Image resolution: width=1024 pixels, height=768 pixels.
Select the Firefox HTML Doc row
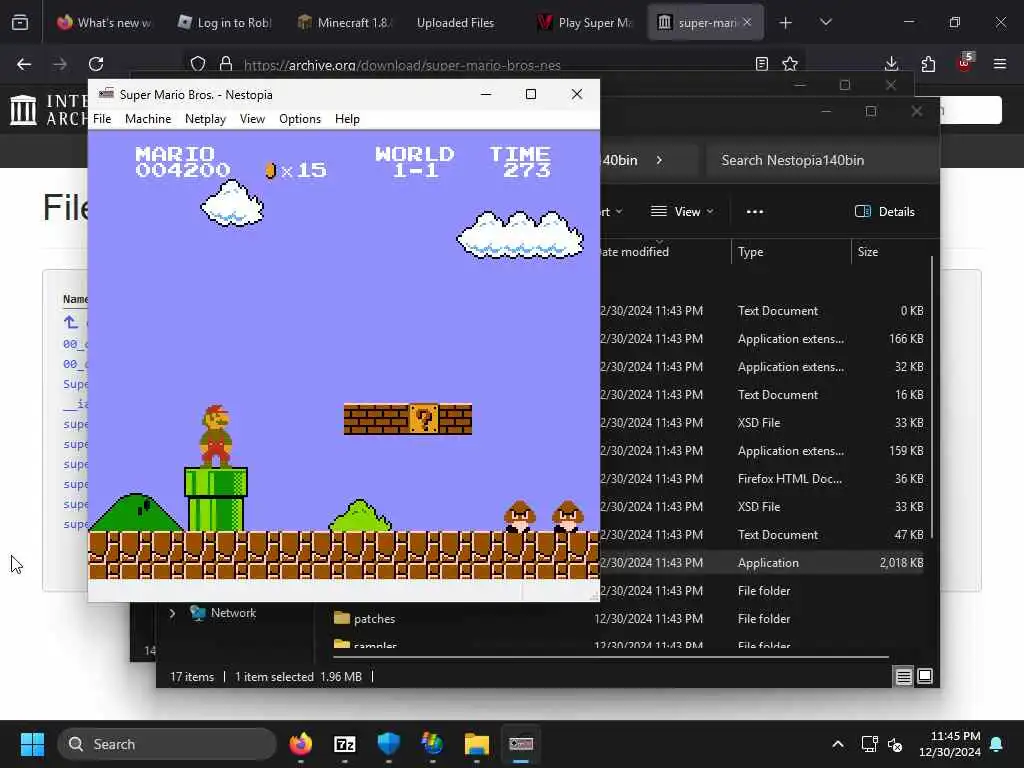click(x=763, y=479)
